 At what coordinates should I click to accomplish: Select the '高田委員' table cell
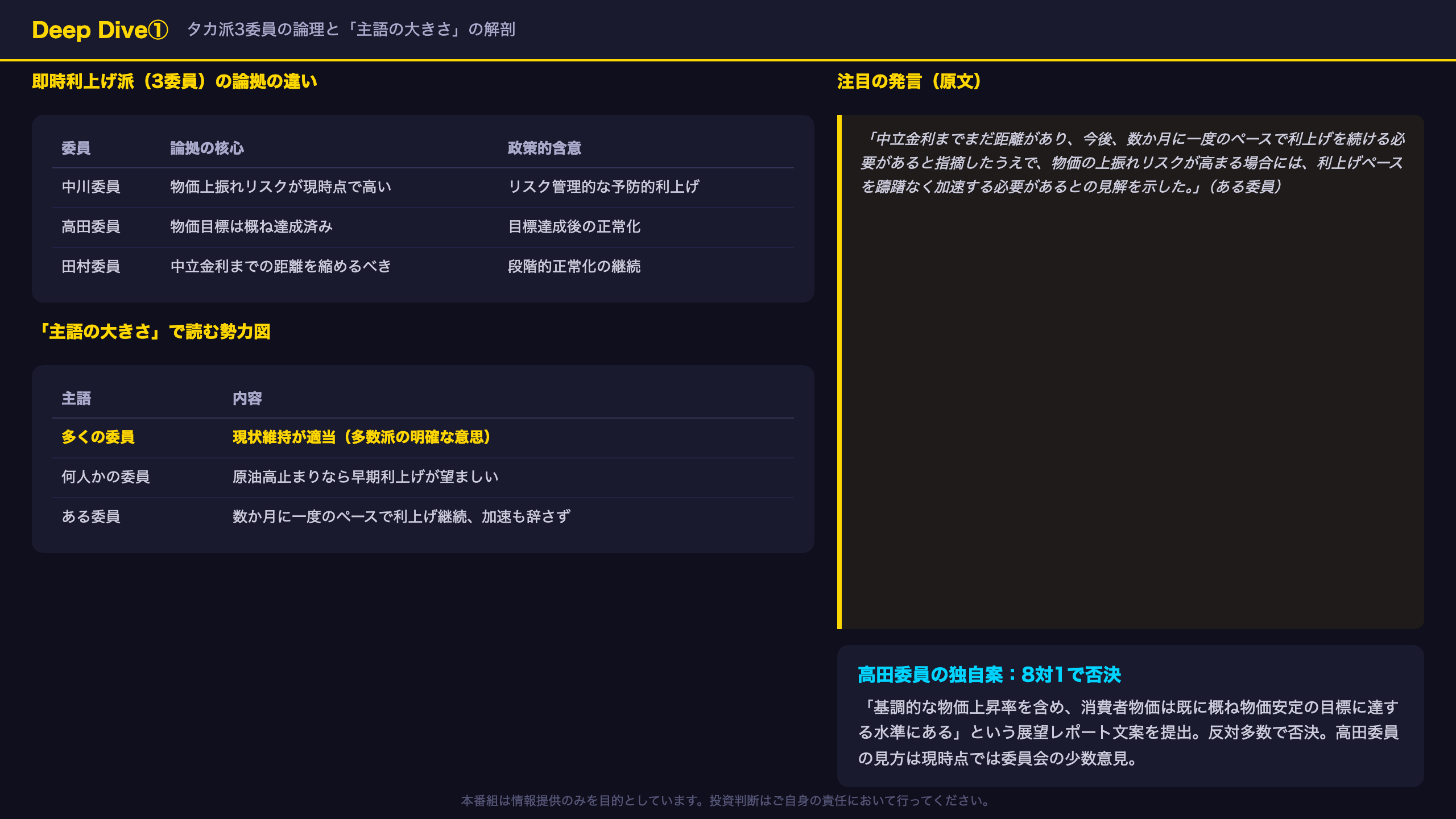coord(91,226)
